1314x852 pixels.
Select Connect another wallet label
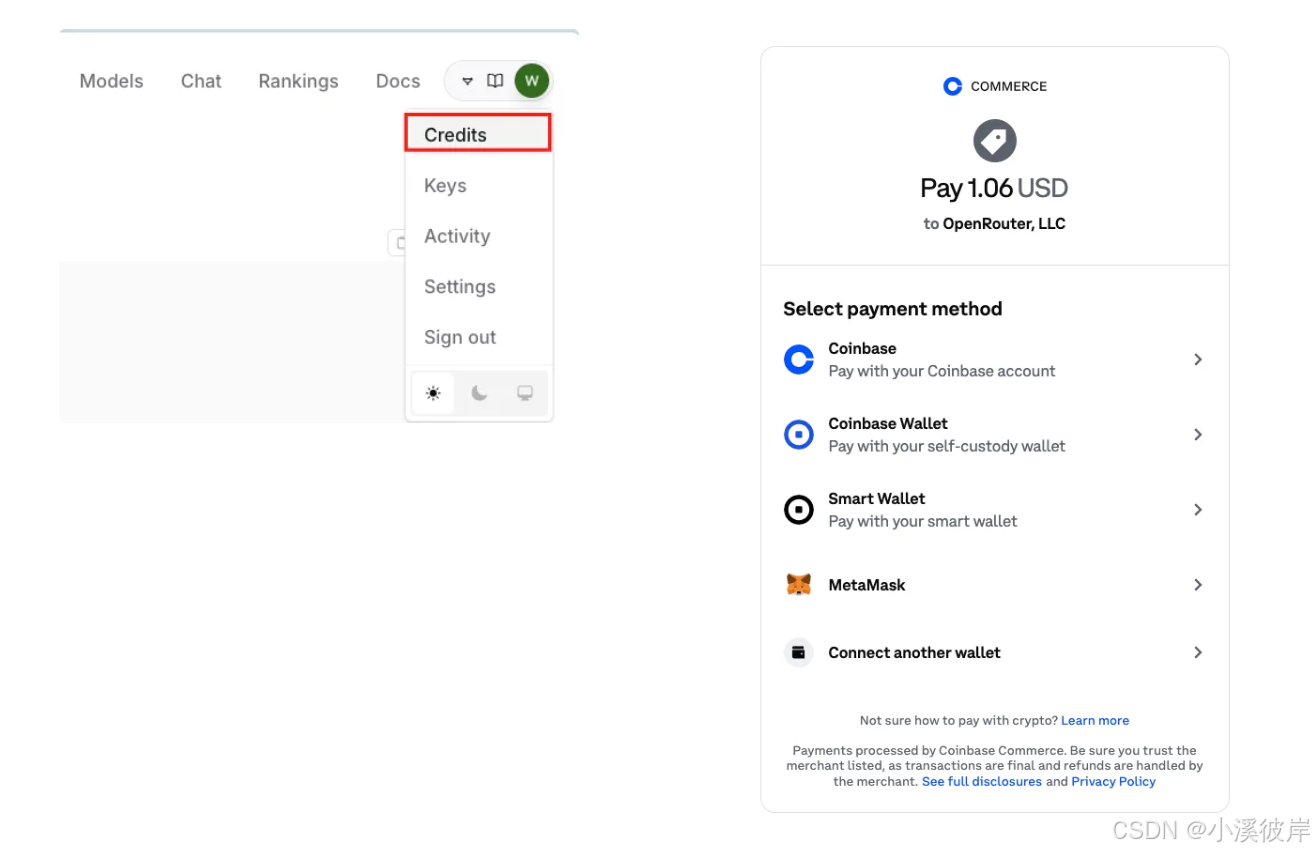click(x=914, y=652)
